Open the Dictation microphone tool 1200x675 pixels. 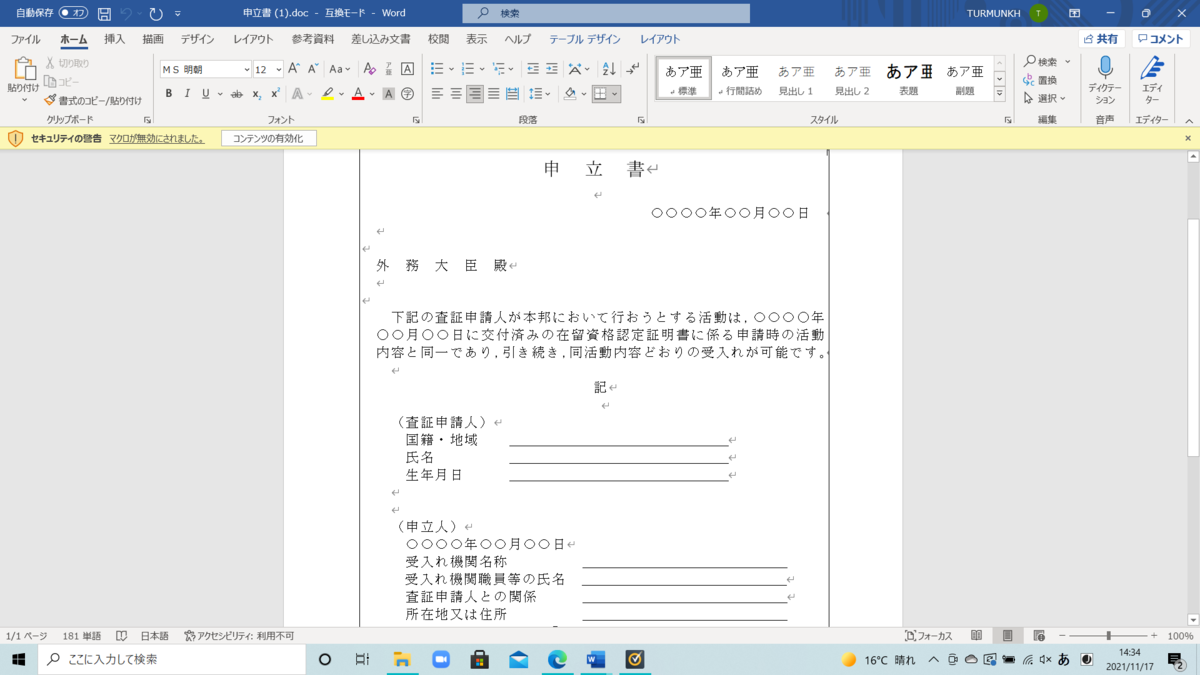(1105, 81)
